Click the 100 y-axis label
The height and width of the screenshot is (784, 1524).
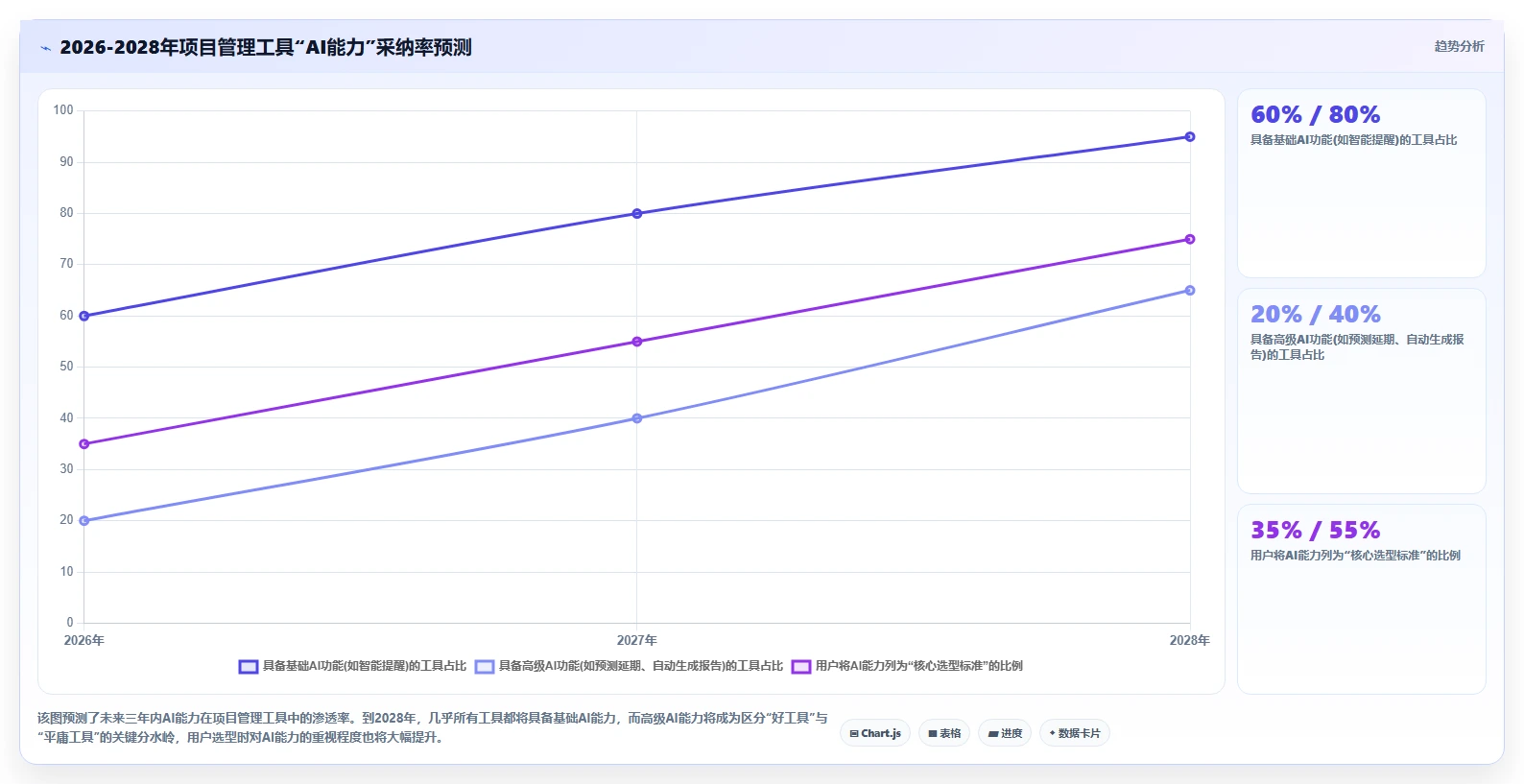coord(63,110)
